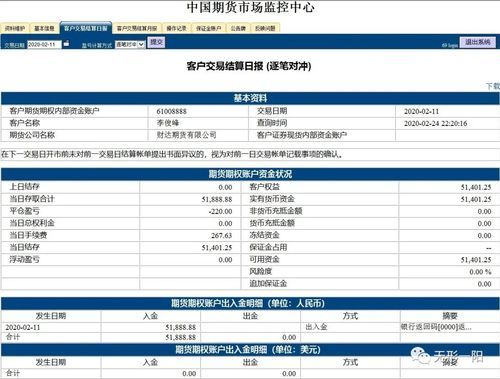Click the 冻结资金 label
500x379 pixels.
264,235
